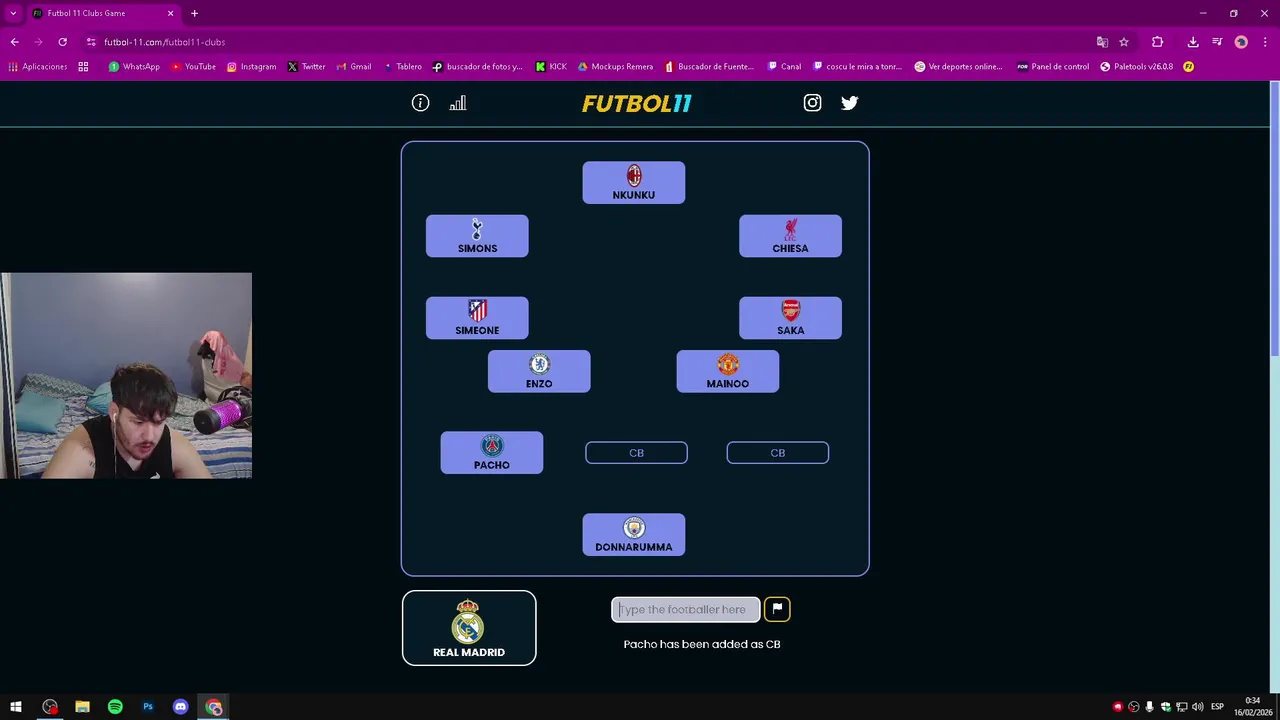Open the YouTube bookmark
Screen dimensions: 1280x720
[x=193, y=67]
